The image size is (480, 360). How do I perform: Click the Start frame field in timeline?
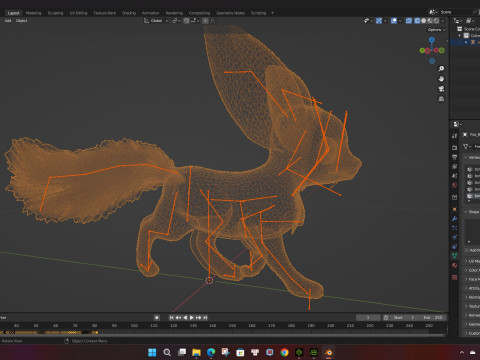pyautogui.click(x=404, y=318)
